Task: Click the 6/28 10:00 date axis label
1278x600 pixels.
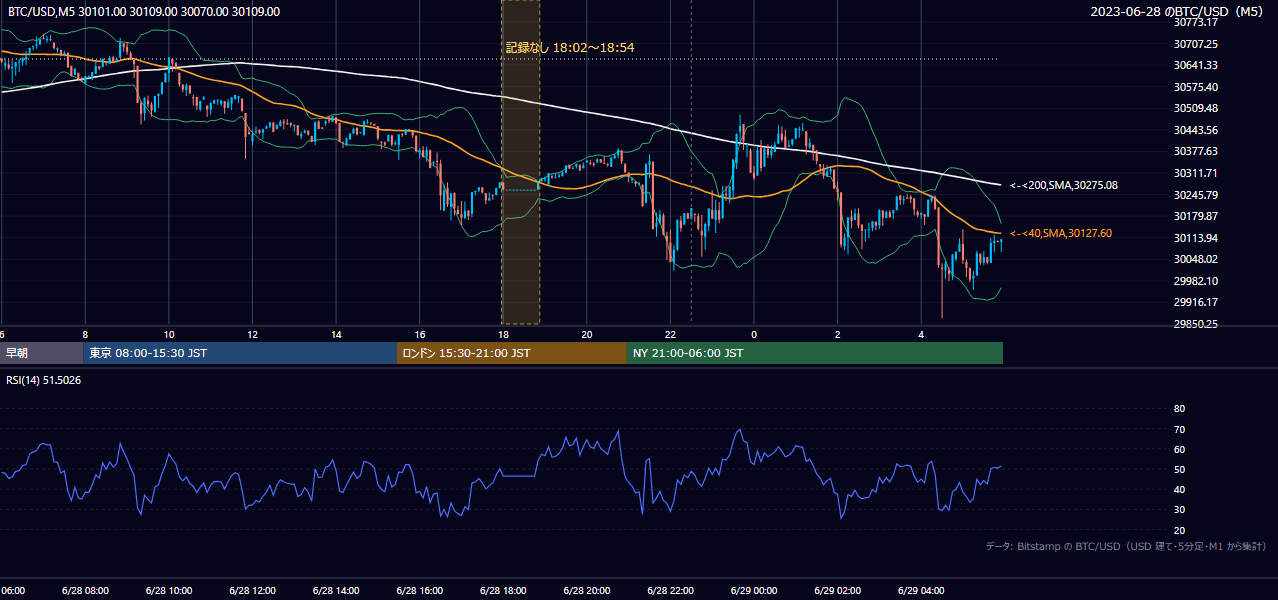Action: click(x=169, y=591)
